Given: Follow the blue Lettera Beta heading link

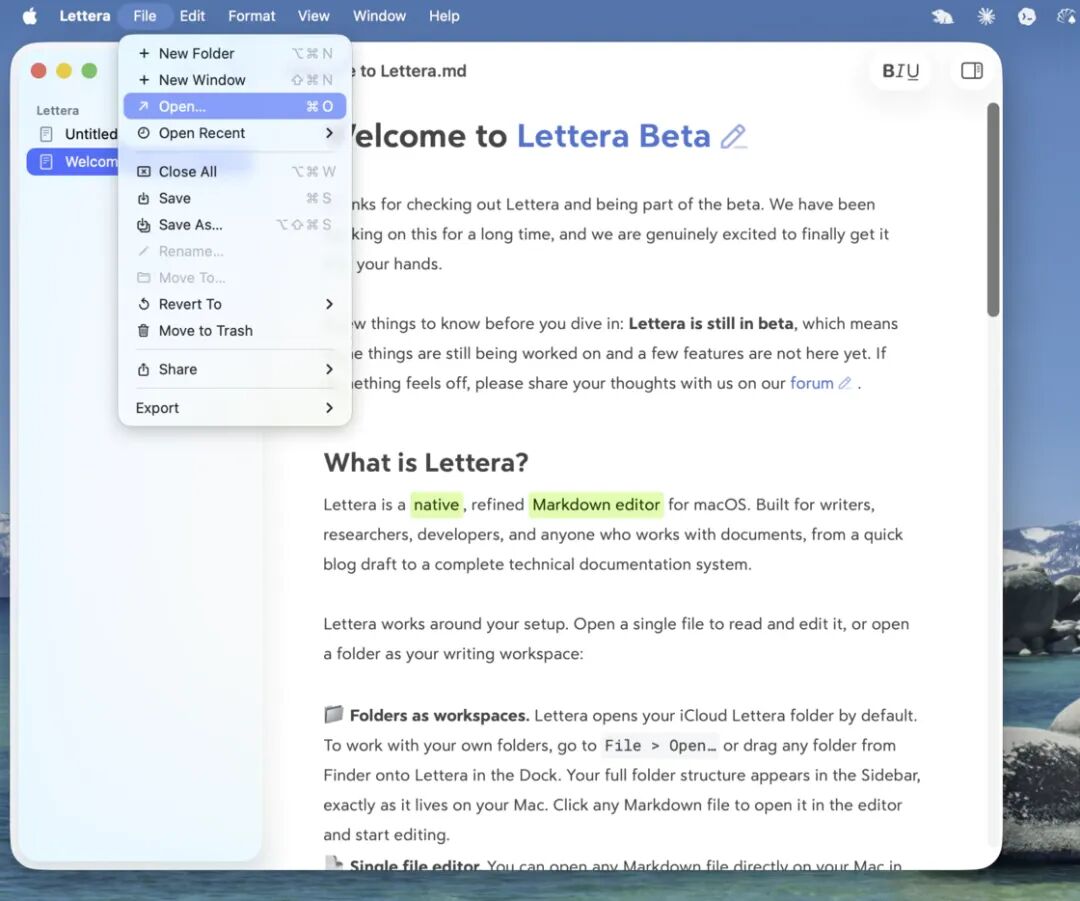Looking at the screenshot, I should (x=613, y=136).
